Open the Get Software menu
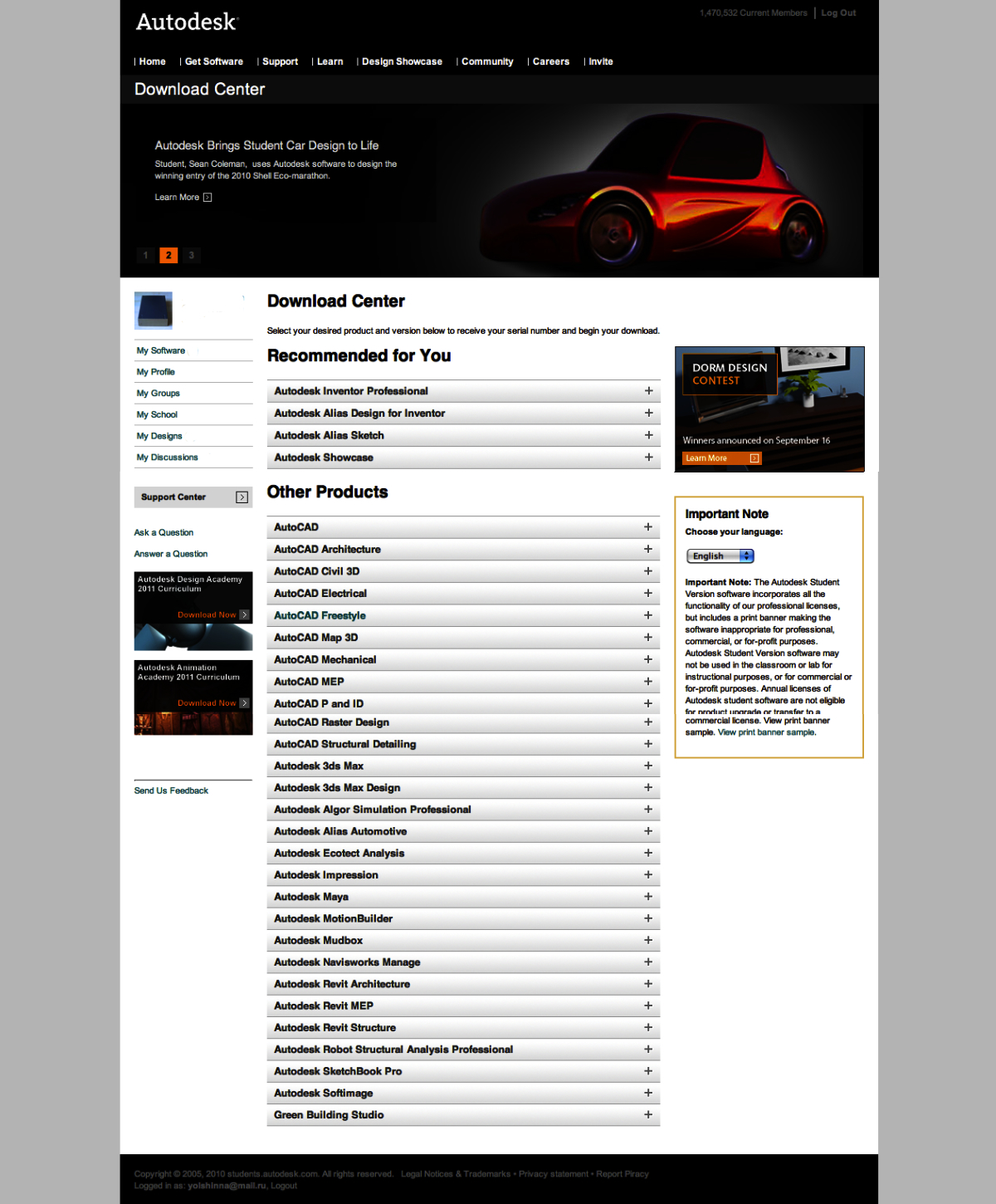 tap(213, 61)
